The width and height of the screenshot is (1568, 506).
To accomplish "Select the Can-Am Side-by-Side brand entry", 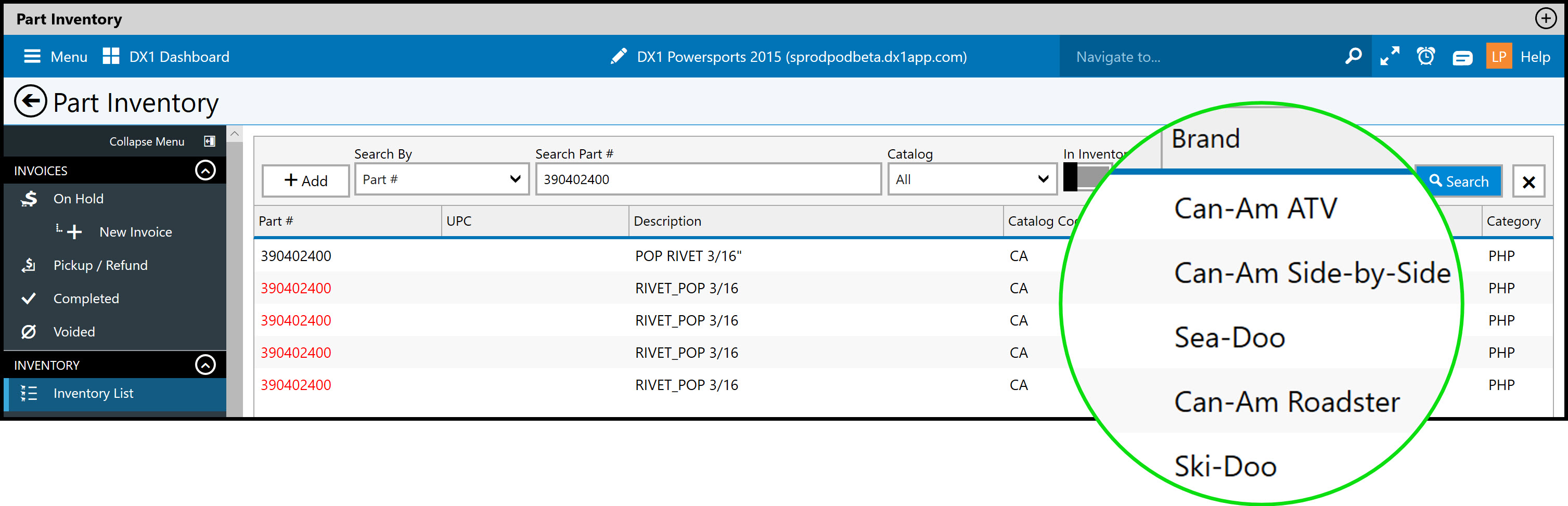I will [x=1313, y=273].
